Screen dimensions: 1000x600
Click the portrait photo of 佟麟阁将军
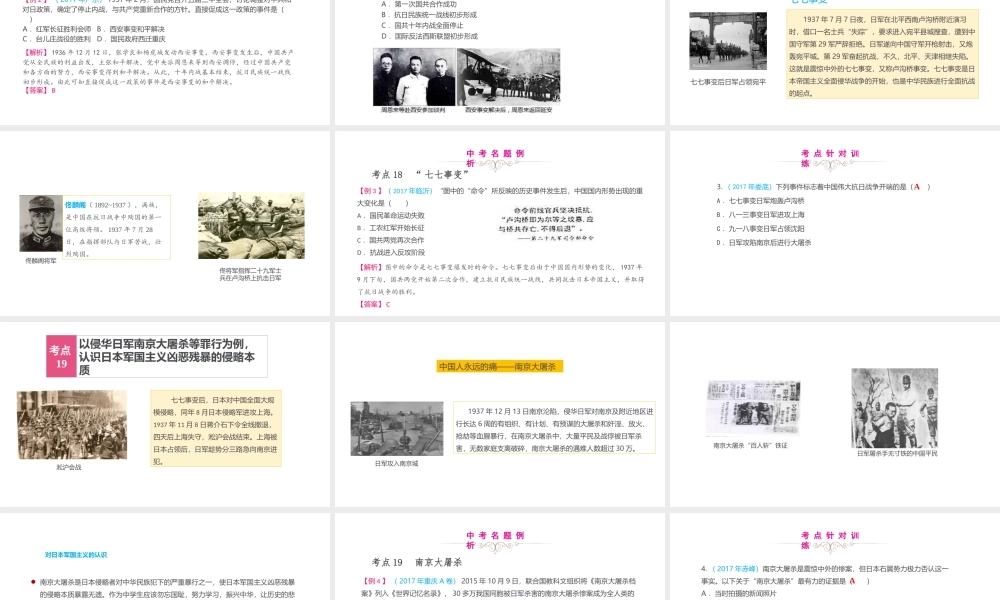point(41,223)
